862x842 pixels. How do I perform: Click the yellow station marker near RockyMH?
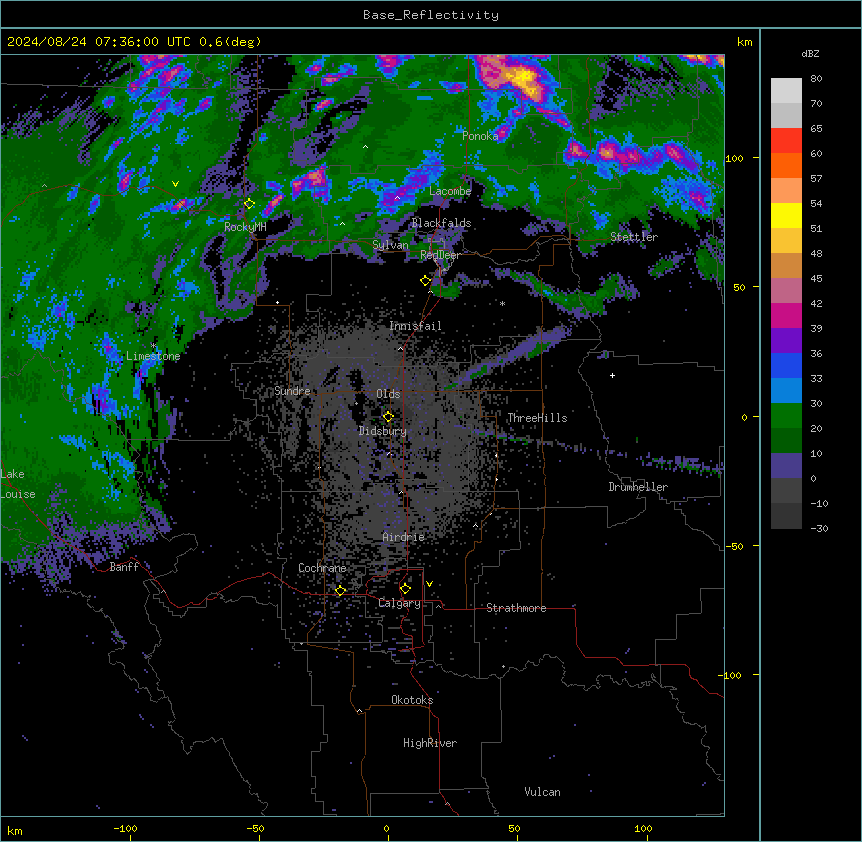(x=250, y=204)
